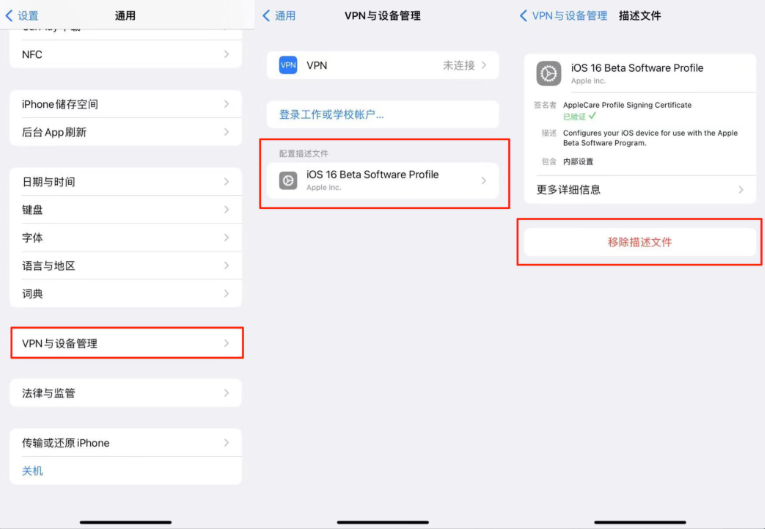This screenshot has height=529, width=765.
Task: Open 词典 settings
Action: [125, 293]
